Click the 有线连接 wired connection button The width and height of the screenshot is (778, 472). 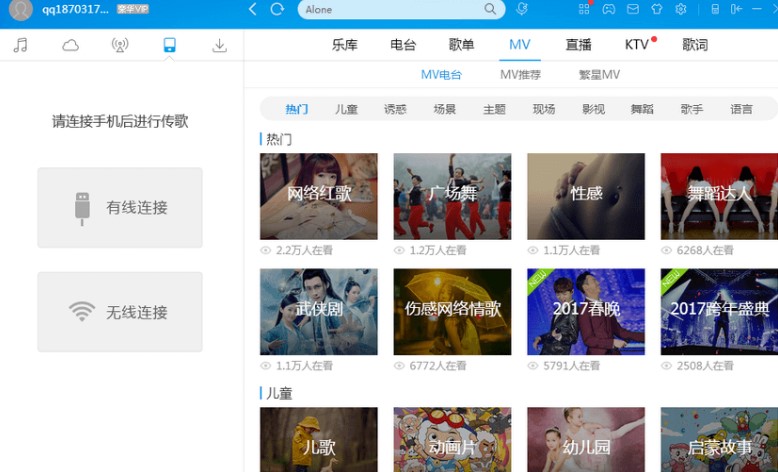click(120, 207)
